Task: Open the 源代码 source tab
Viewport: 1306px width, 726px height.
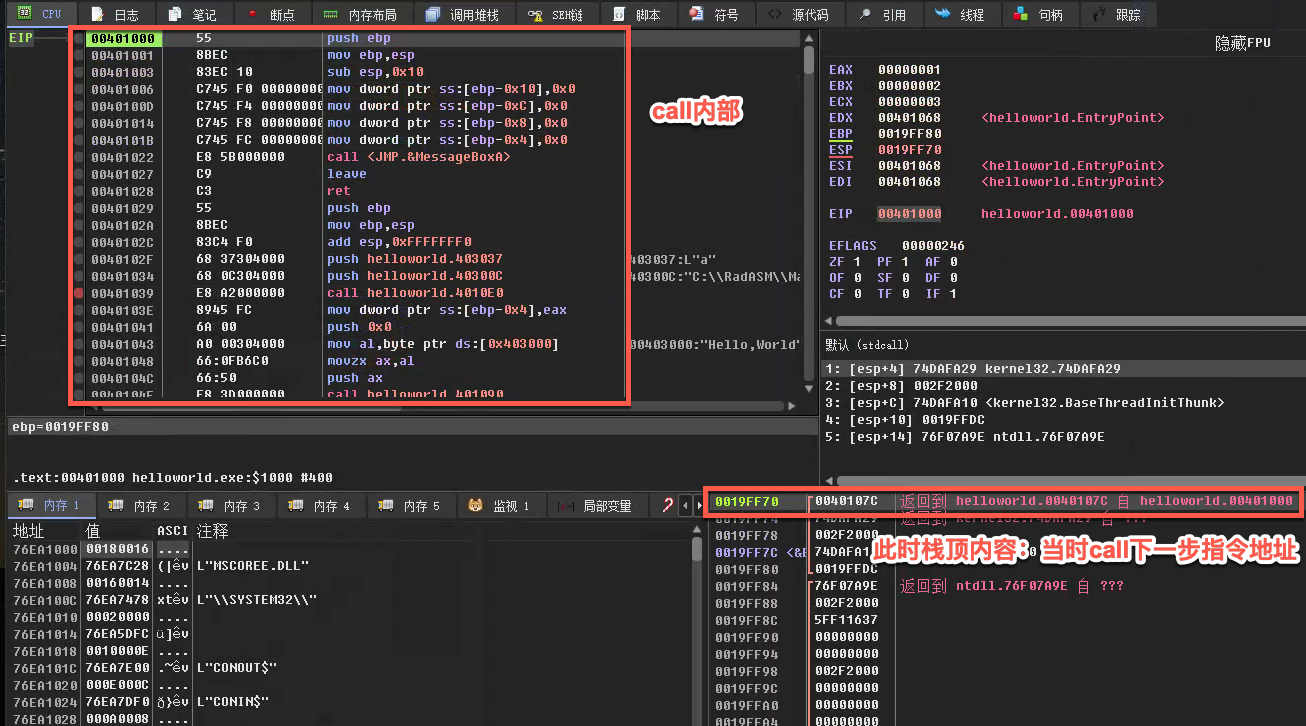Action: (799, 14)
